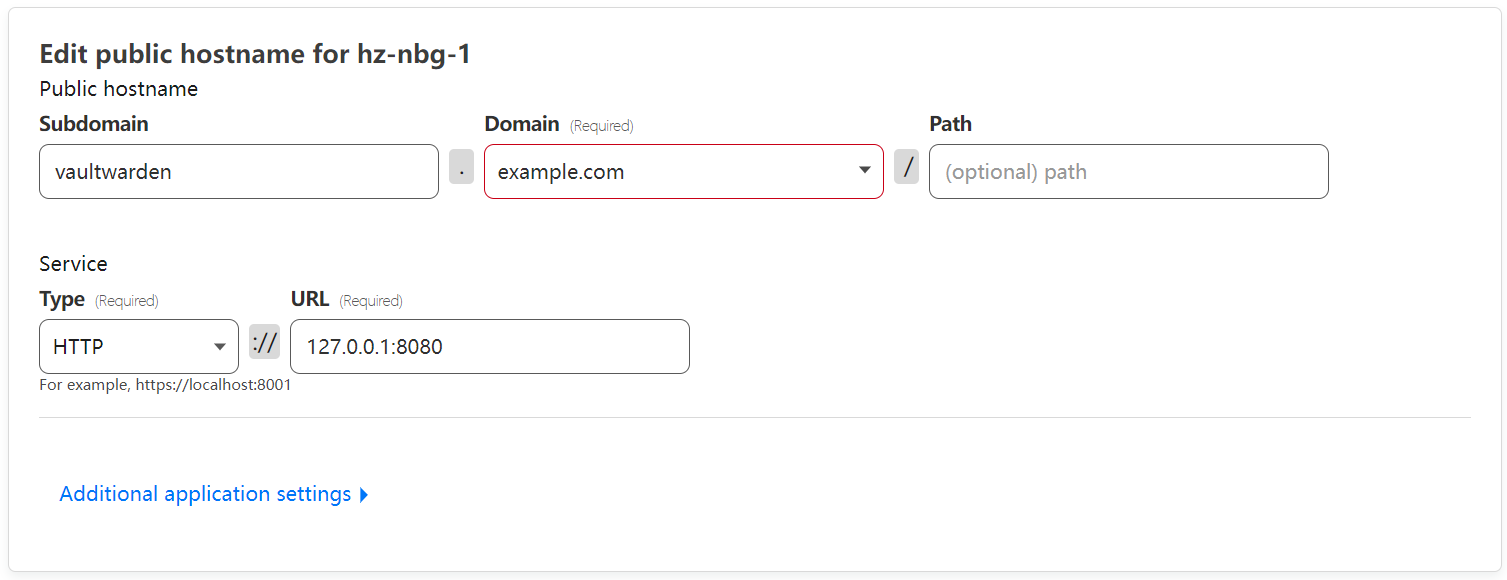Open the Domain dropdown showing example.com
This screenshot has height=580, width=1507.
click(684, 171)
